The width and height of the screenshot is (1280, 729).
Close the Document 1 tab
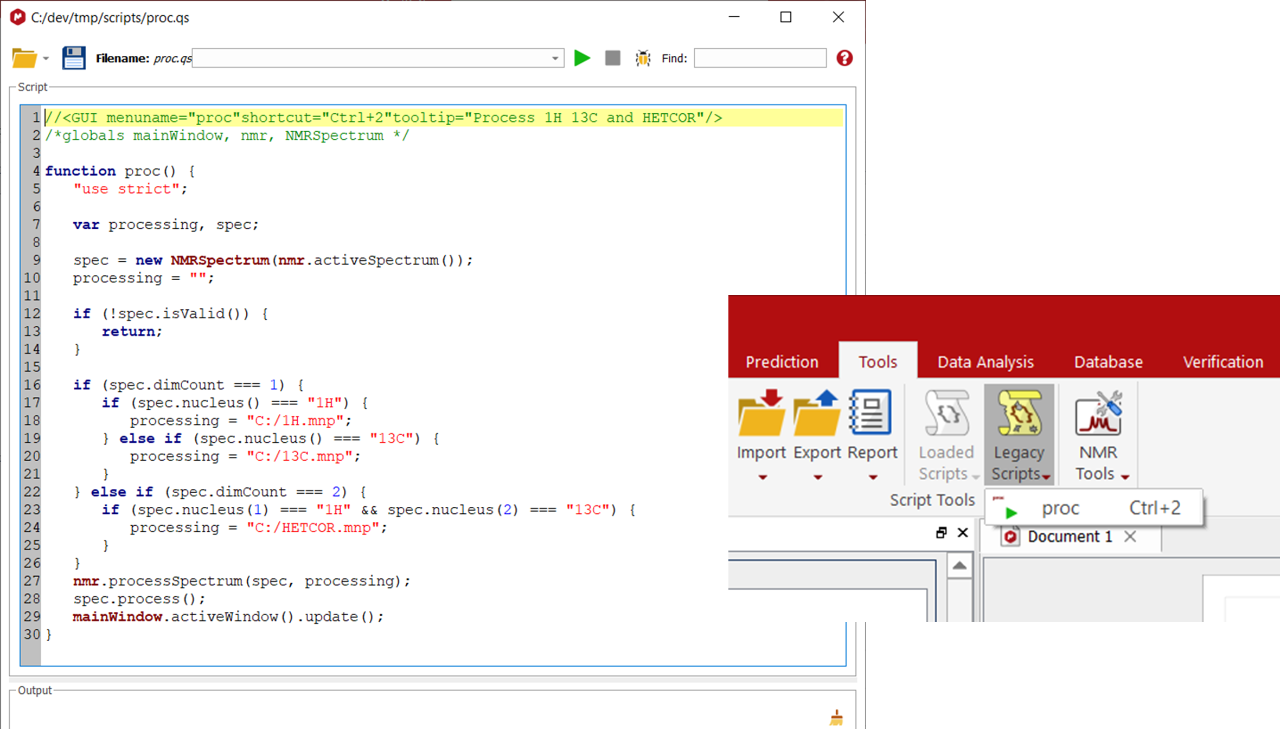[1130, 537]
